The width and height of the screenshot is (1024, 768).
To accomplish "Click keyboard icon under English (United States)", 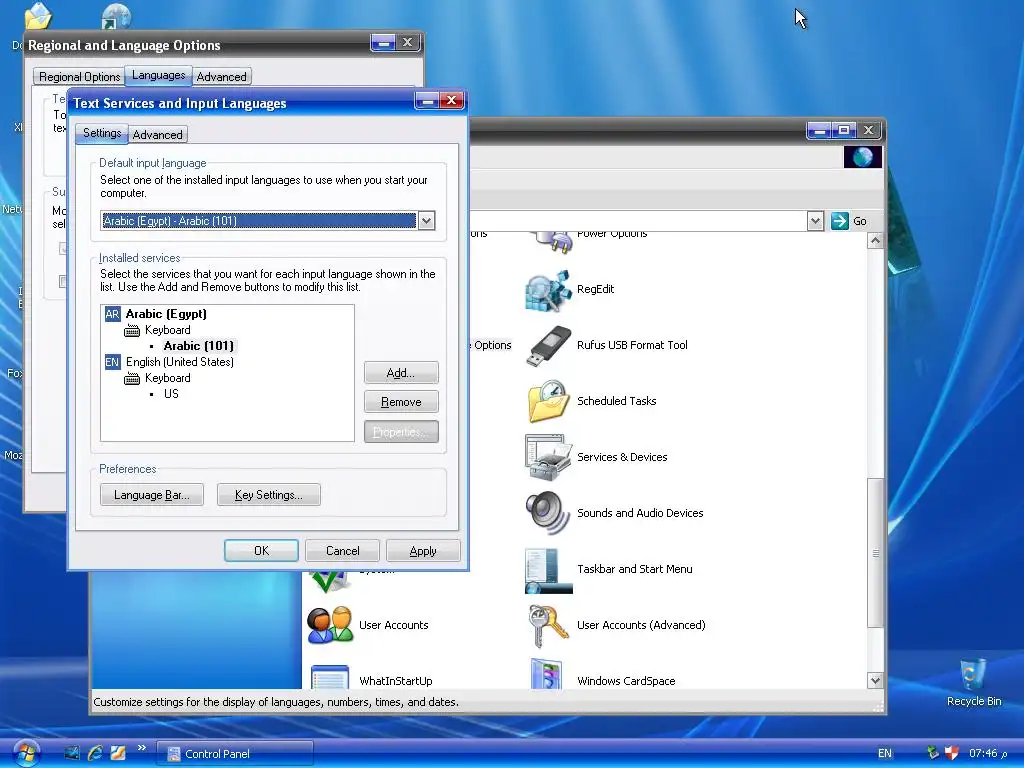I will click(x=132, y=378).
